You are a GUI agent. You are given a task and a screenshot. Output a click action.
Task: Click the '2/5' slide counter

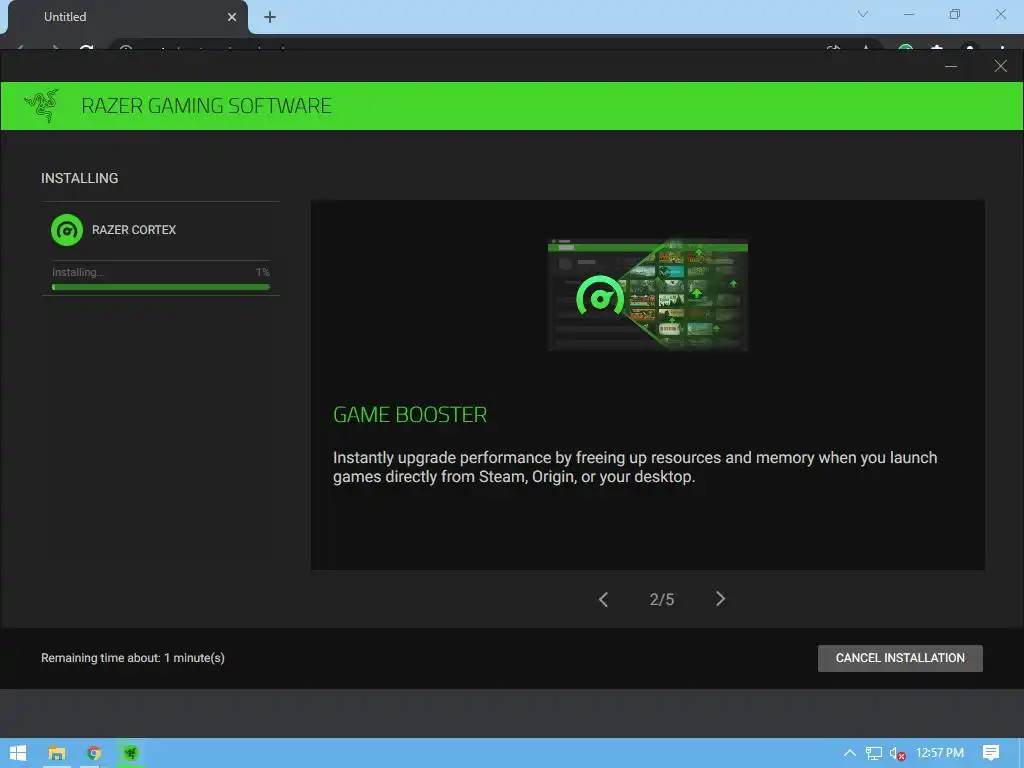point(662,600)
